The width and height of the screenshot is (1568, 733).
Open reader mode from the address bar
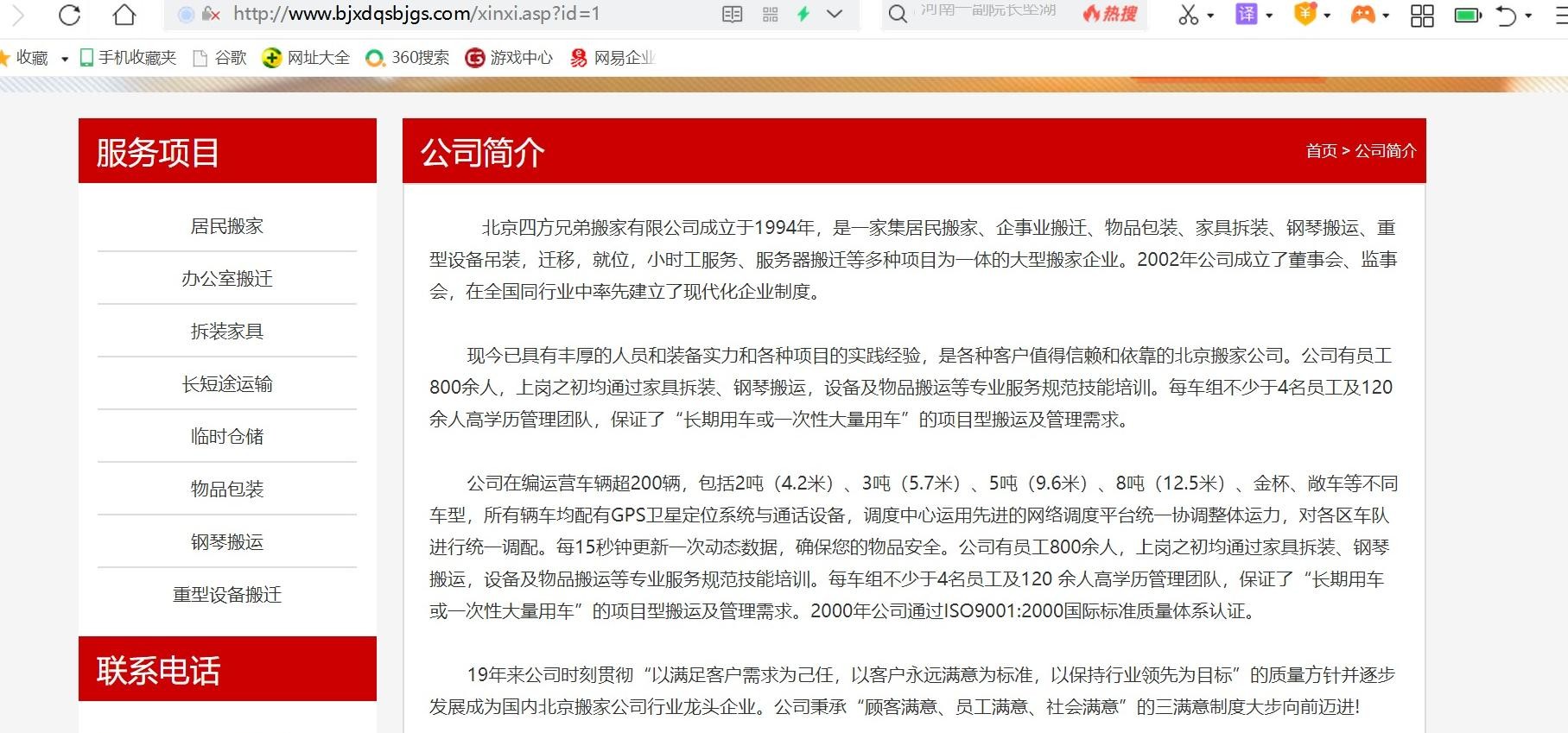click(732, 15)
